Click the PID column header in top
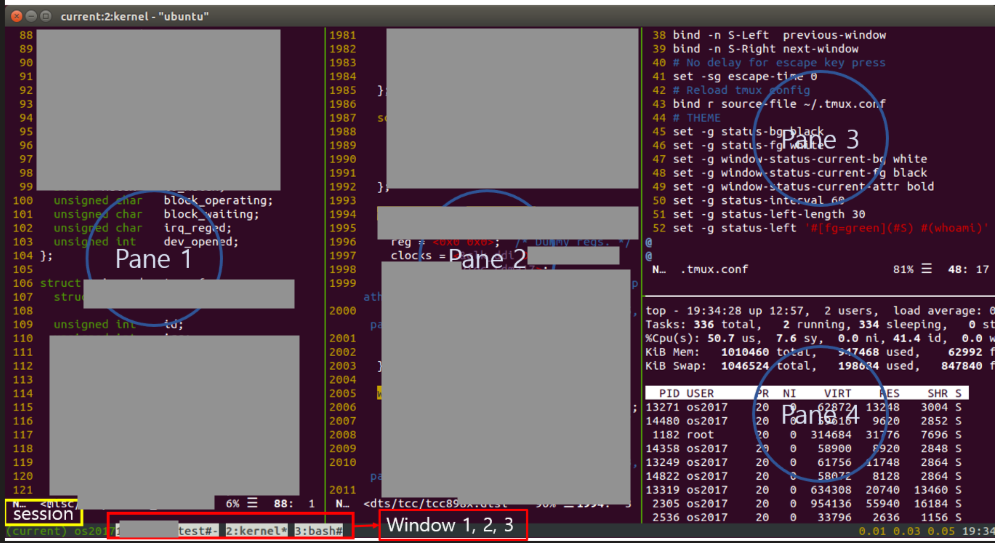 pyautogui.click(x=670, y=393)
